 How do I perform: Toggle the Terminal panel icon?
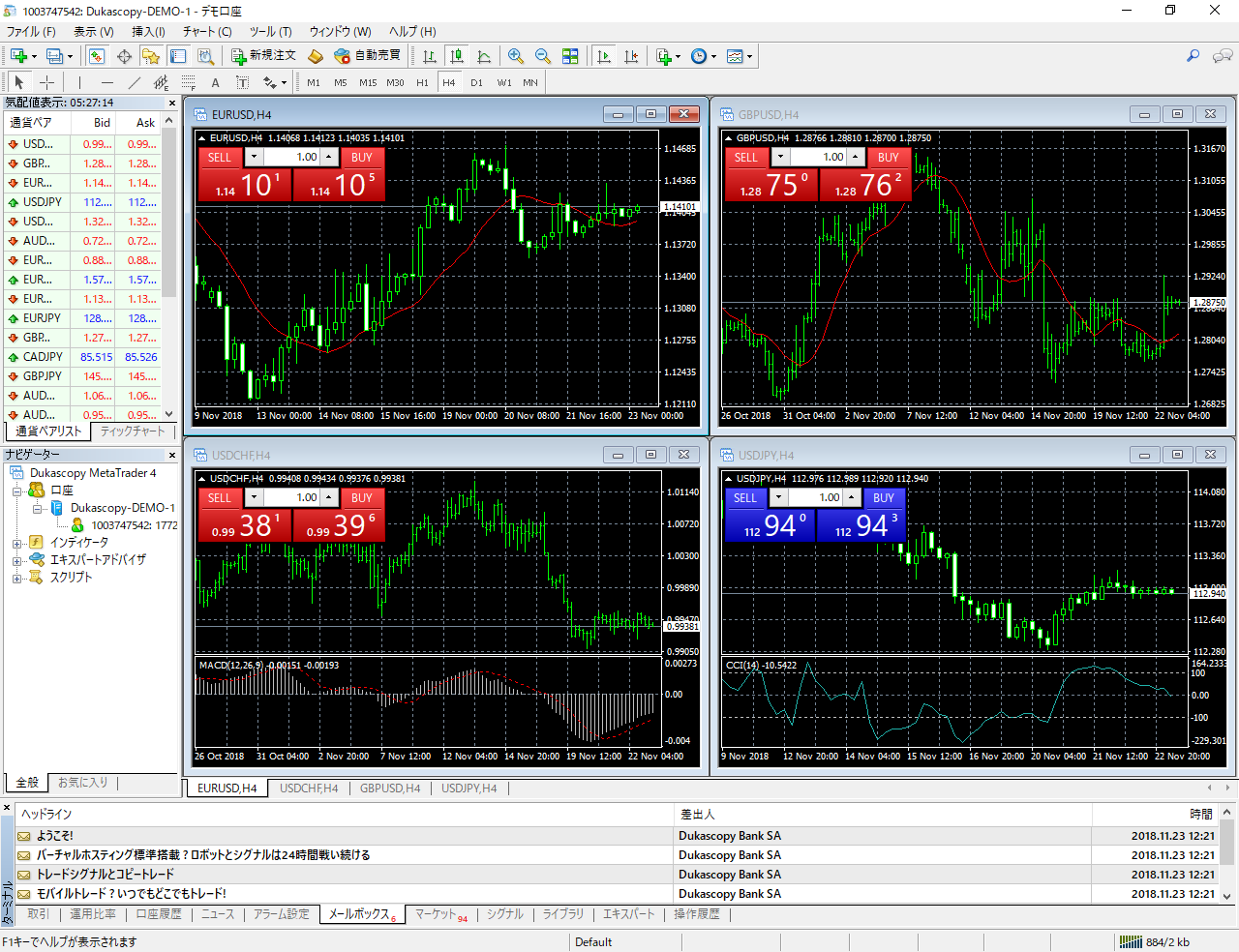[178, 56]
